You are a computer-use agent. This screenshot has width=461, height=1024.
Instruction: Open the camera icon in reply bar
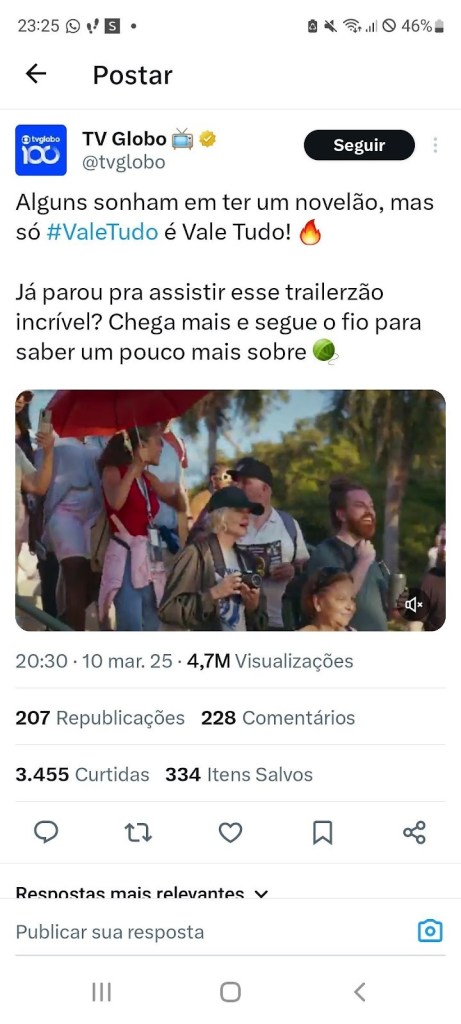pos(430,931)
